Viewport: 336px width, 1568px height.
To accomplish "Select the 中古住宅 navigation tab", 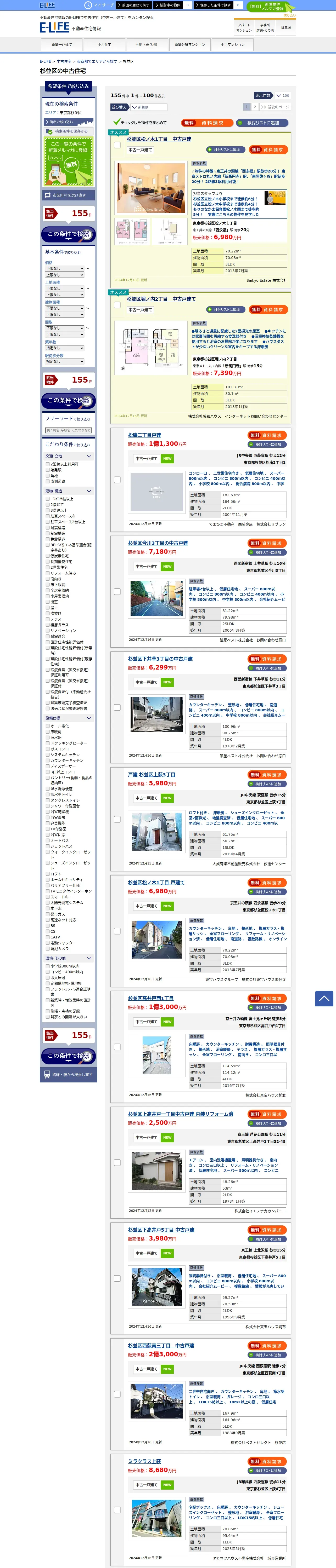I will 104,44.
